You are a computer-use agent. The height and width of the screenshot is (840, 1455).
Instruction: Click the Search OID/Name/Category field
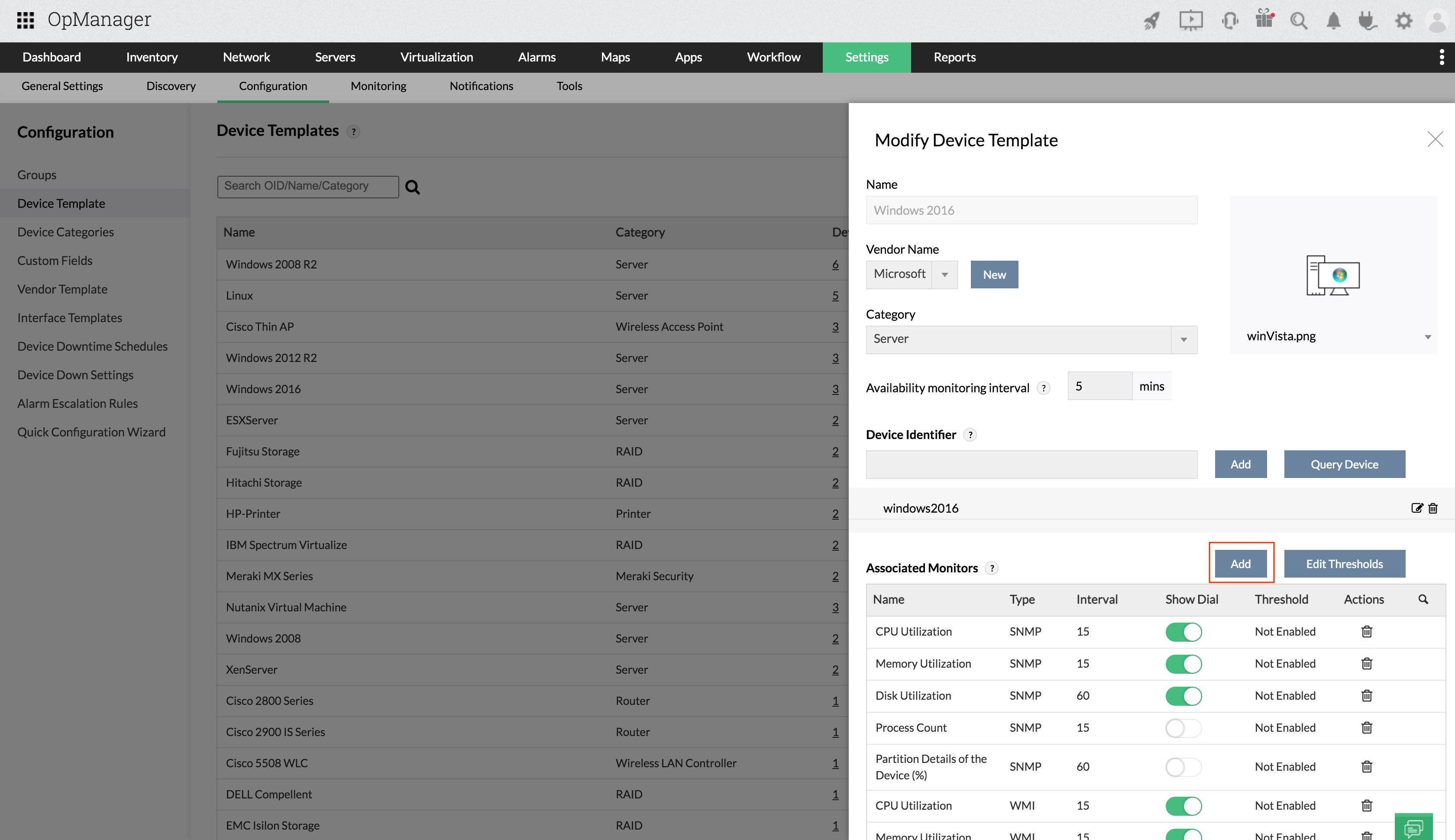click(307, 186)
